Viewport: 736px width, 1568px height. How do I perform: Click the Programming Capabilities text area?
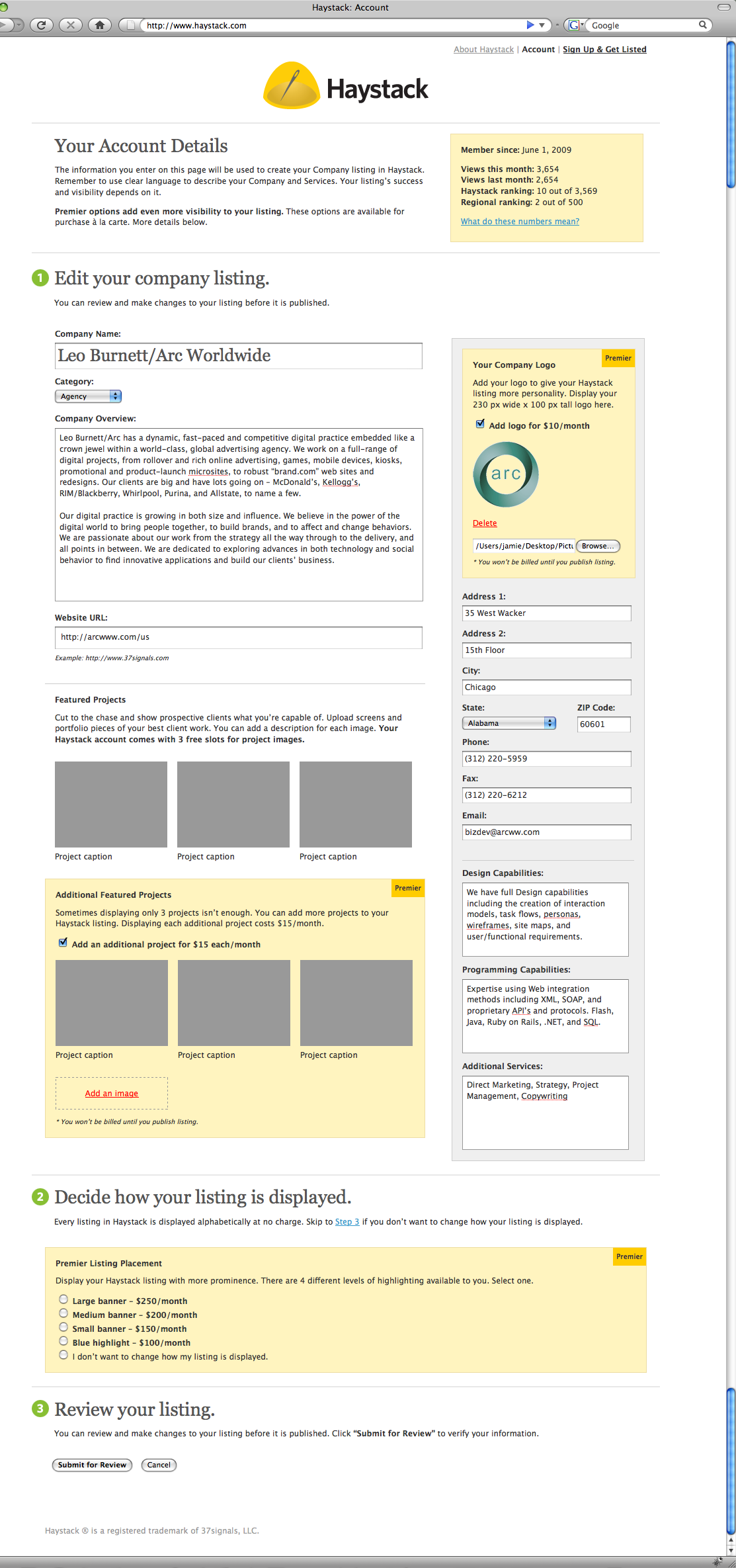(x=546, y=1016)
